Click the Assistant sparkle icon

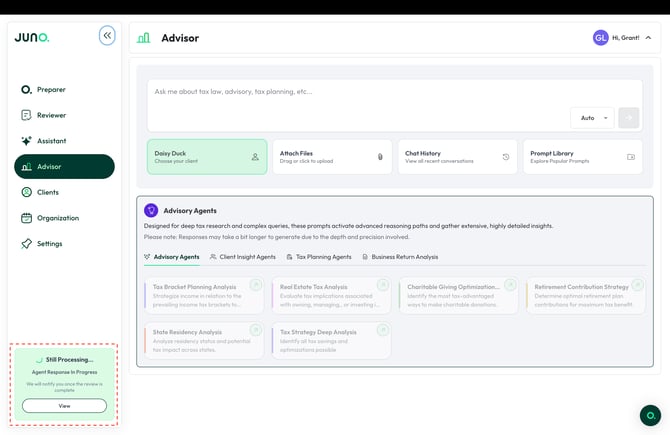pyautogui.click(x=26, y=141)
